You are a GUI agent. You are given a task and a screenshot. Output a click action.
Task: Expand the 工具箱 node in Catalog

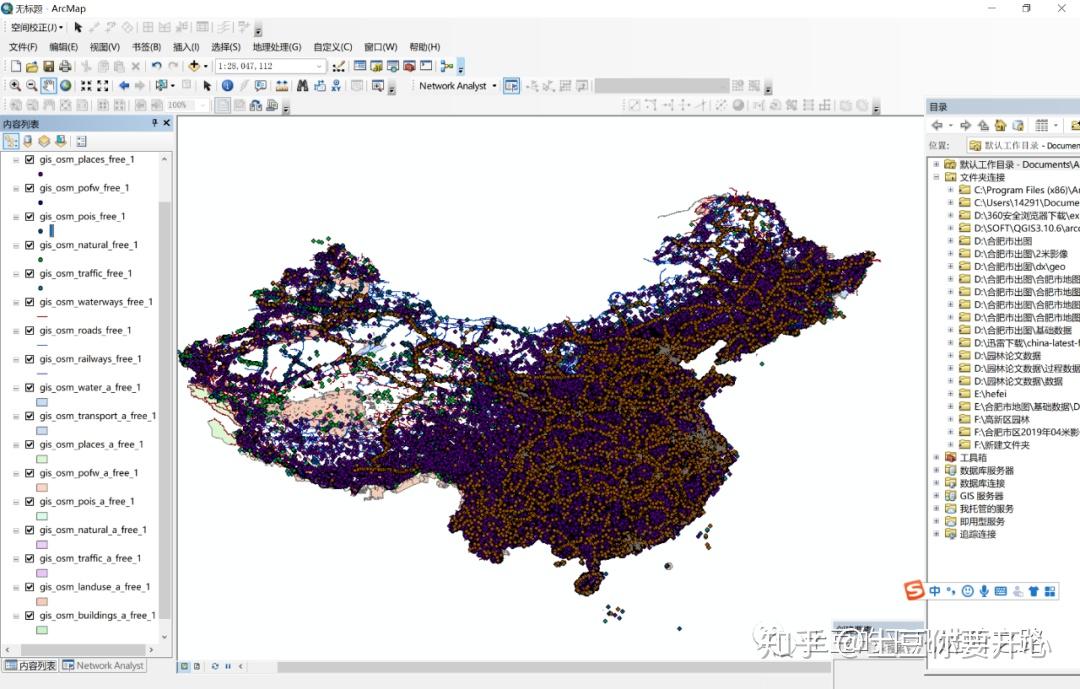coord(939,457)
